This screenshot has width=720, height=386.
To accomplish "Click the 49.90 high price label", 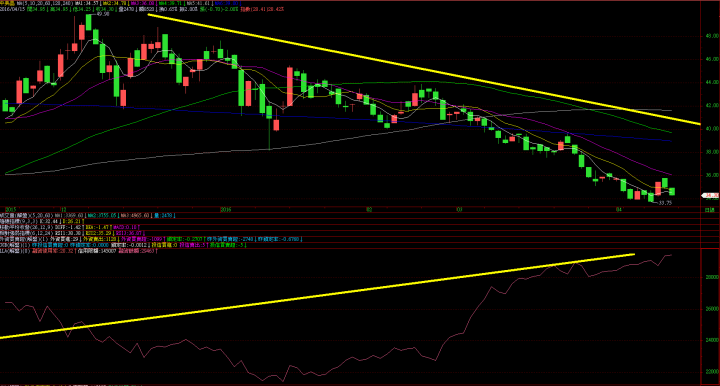I will [103, 14].
